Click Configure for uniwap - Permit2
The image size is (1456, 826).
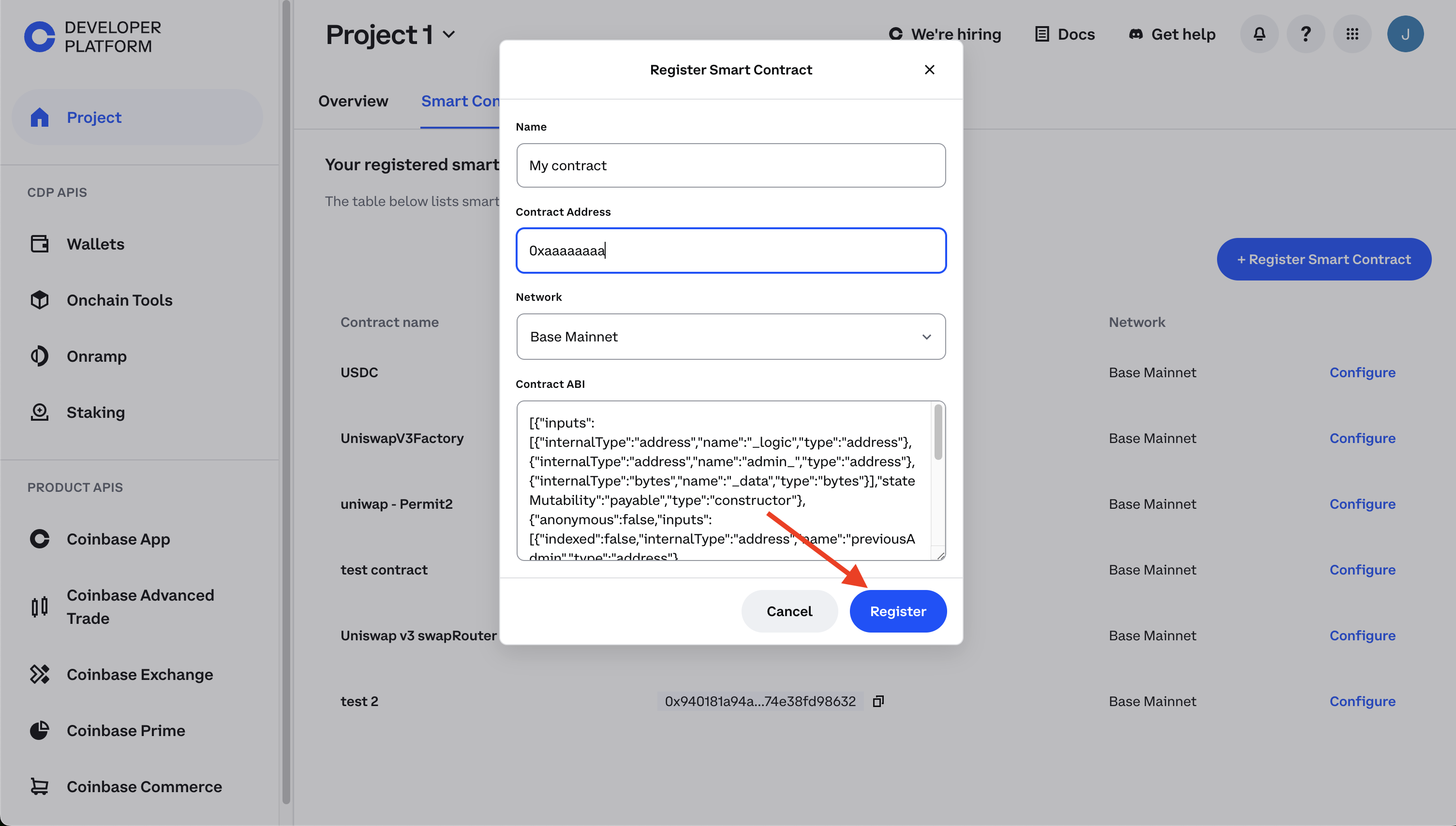[x=1362, y=504]
